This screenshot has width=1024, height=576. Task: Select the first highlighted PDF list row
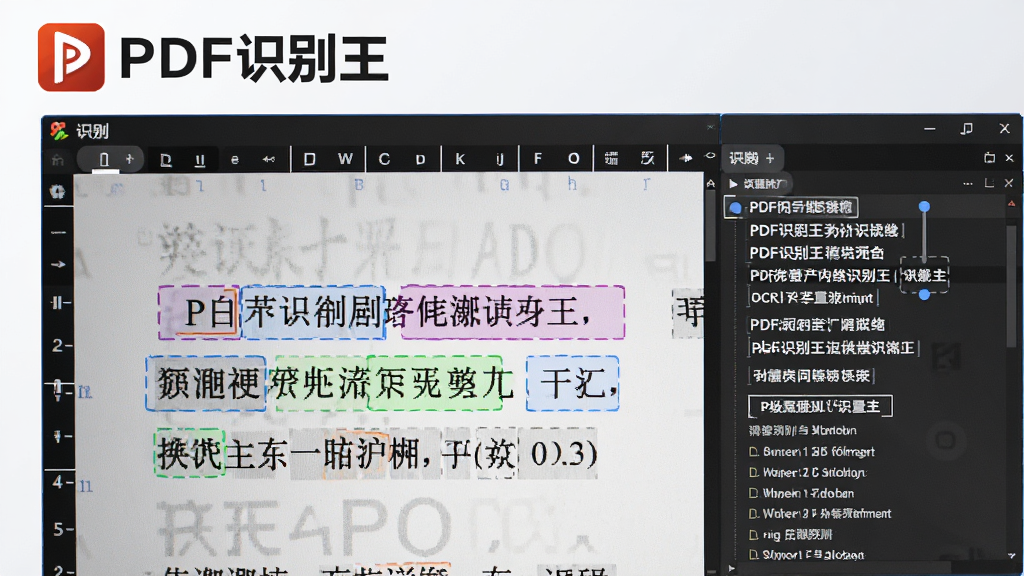(792, 208)
